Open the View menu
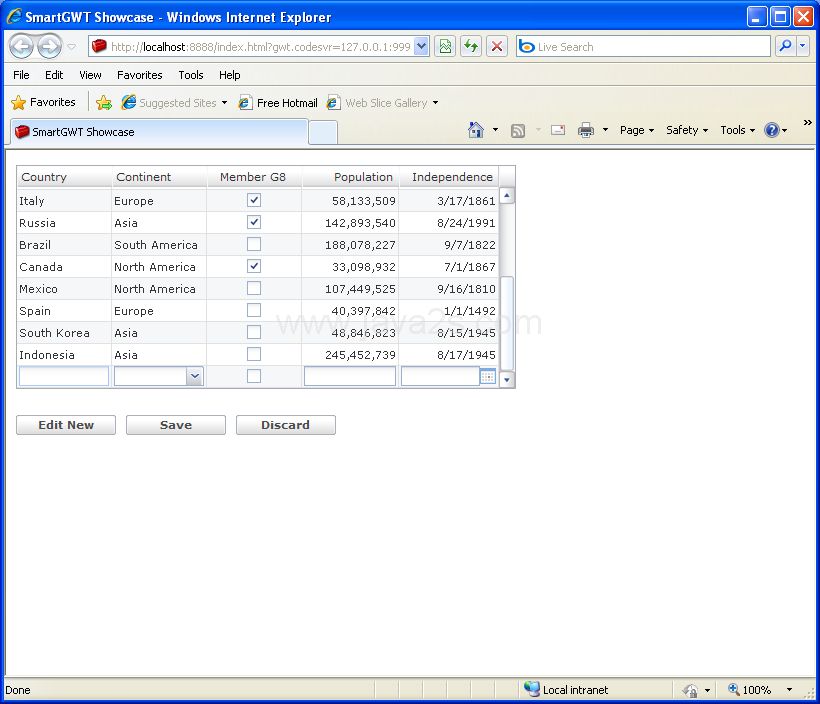Screen dimensions: 820x704 [x=90, y=75]
